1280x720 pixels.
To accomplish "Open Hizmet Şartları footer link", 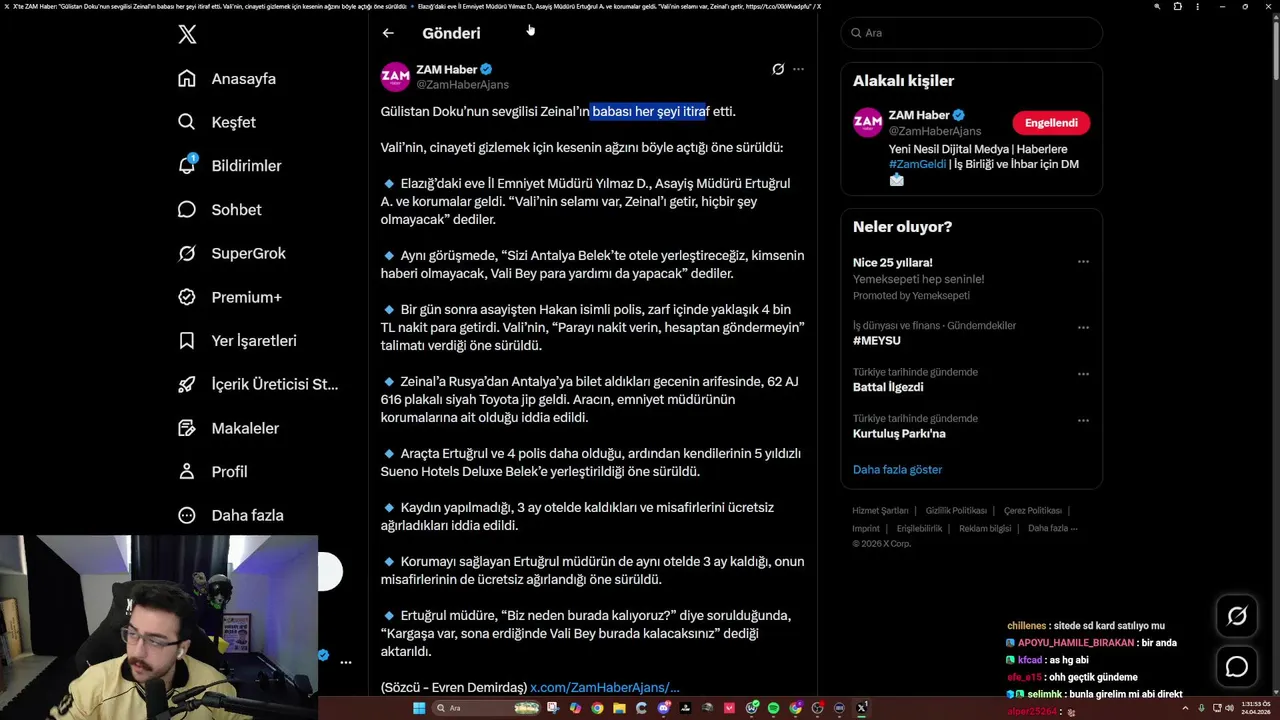I will coord(880,511).
